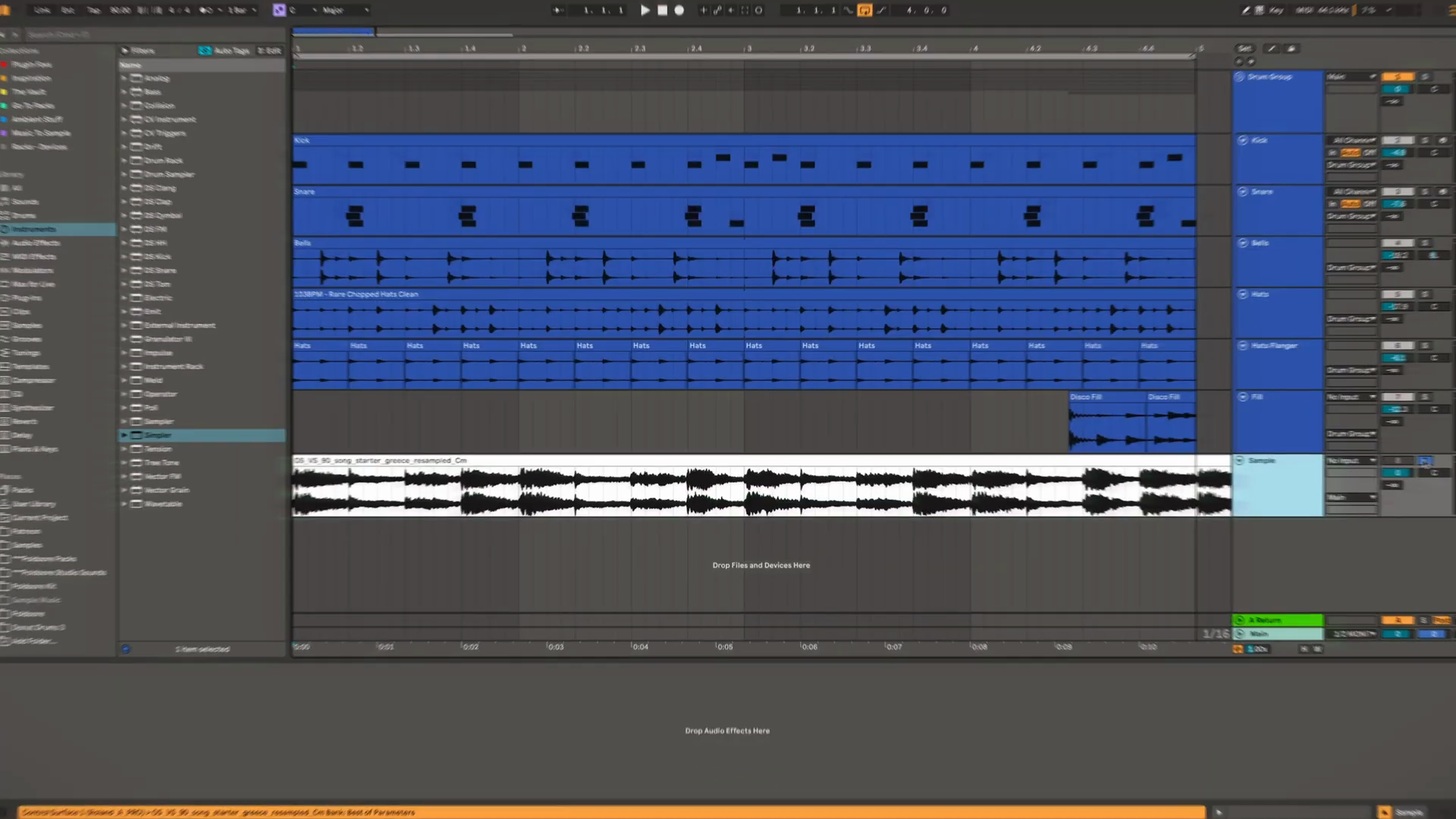Click the Session Record circle icon
The height and width of the screenshot is (819, 1456).
pos(759,11)
